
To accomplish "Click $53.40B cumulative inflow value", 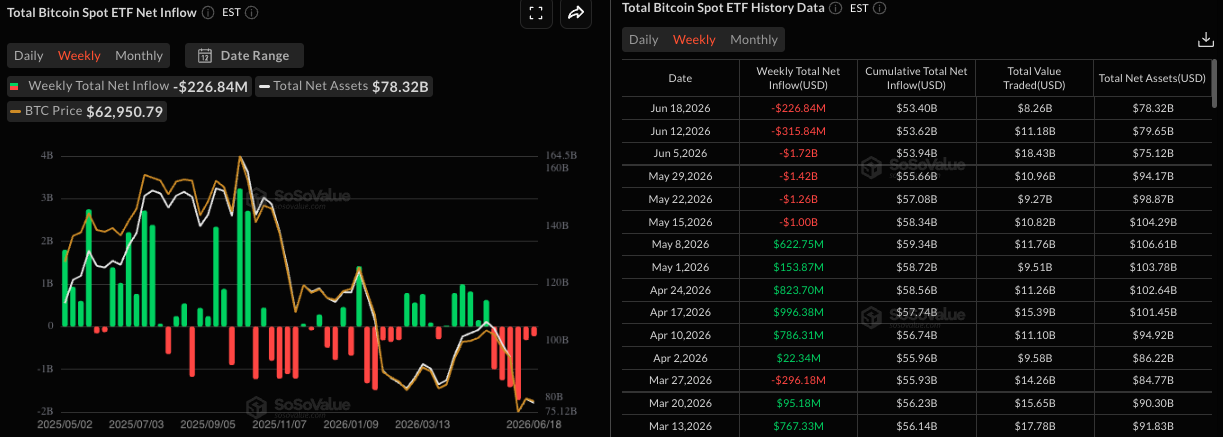I will click(x=916, y=108).
